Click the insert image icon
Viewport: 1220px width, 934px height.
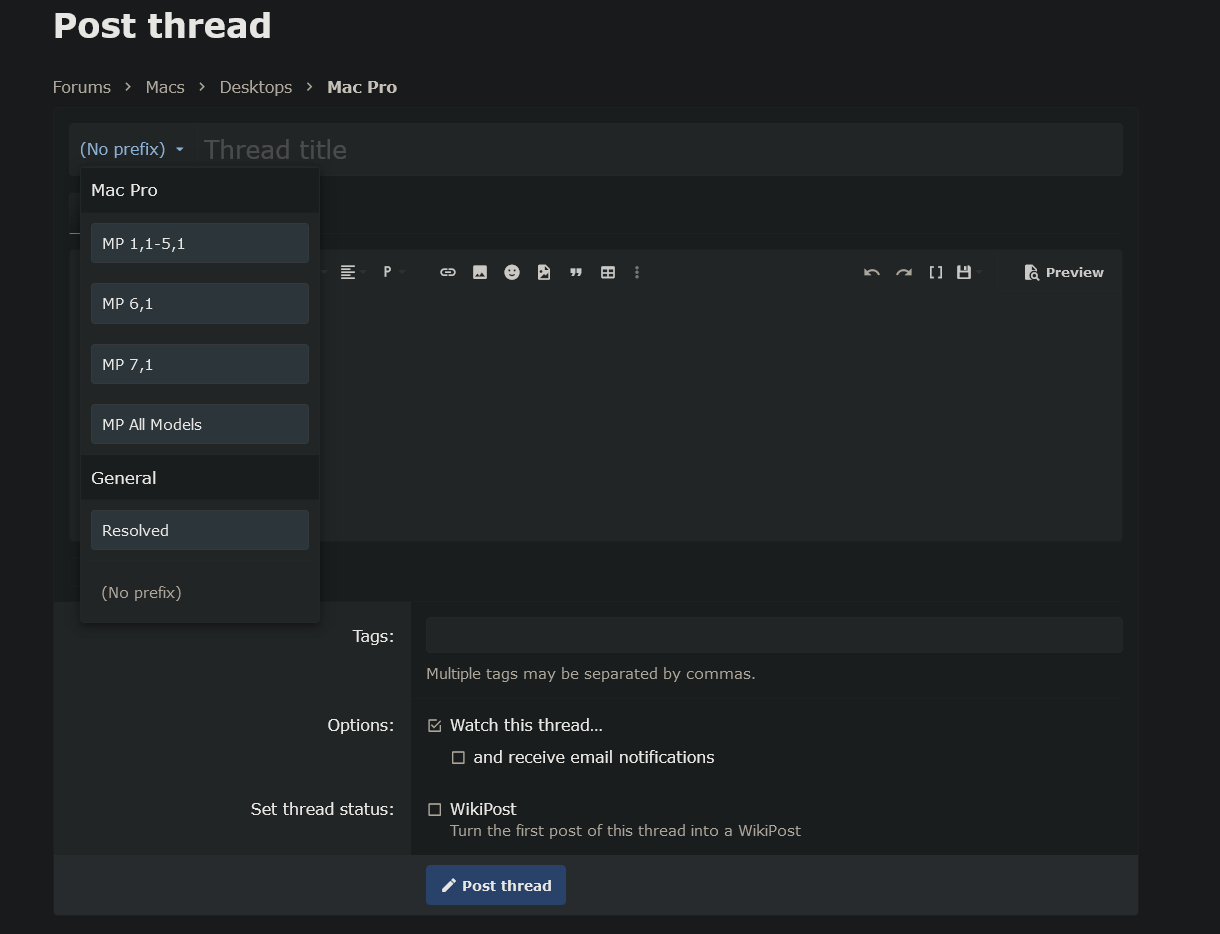(x=480, y=272)
